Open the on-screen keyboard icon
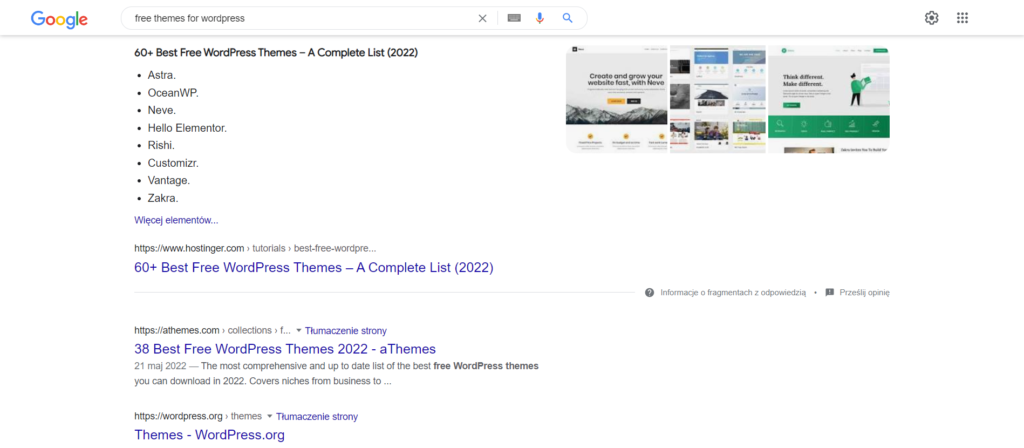 pos(514,18)
